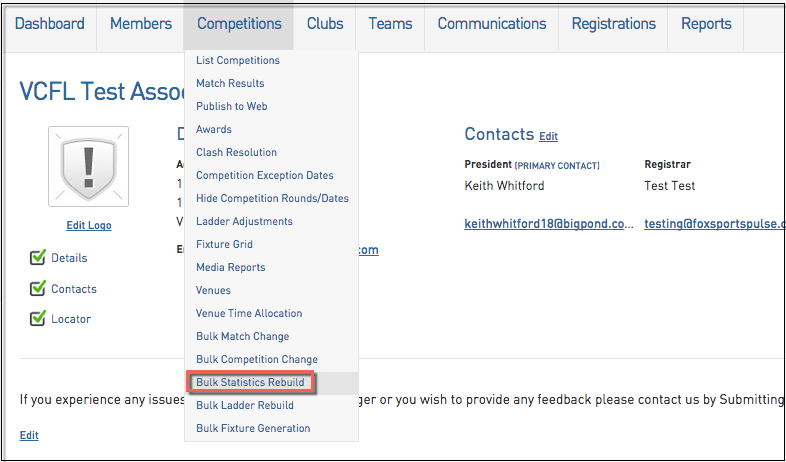Open Publish to Web option
This screenshot has width=786, height=462.
click(x=231, y=106)
